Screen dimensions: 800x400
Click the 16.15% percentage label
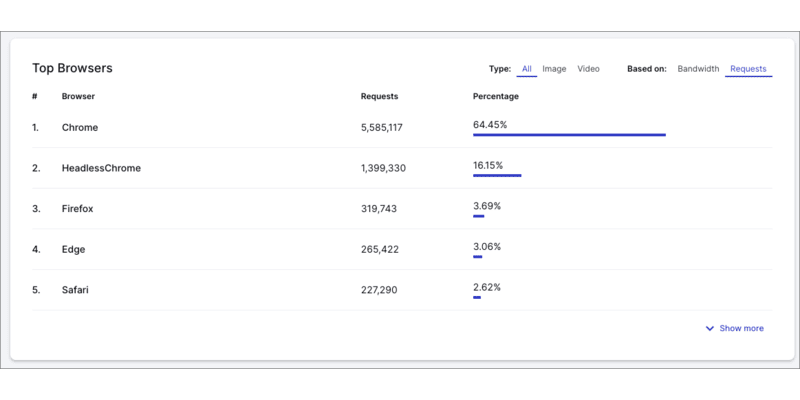point(488,165)
